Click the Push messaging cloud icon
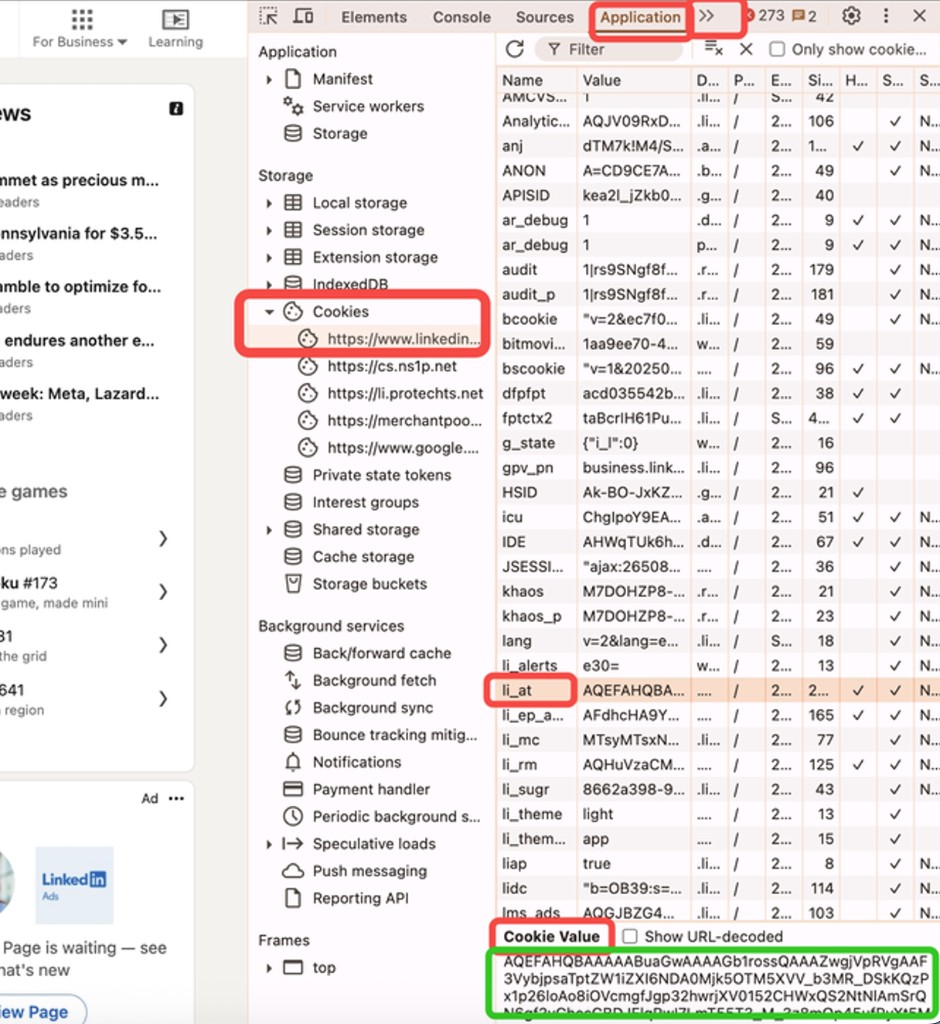Screen dimensions: 940x1024 coord(293,871)
